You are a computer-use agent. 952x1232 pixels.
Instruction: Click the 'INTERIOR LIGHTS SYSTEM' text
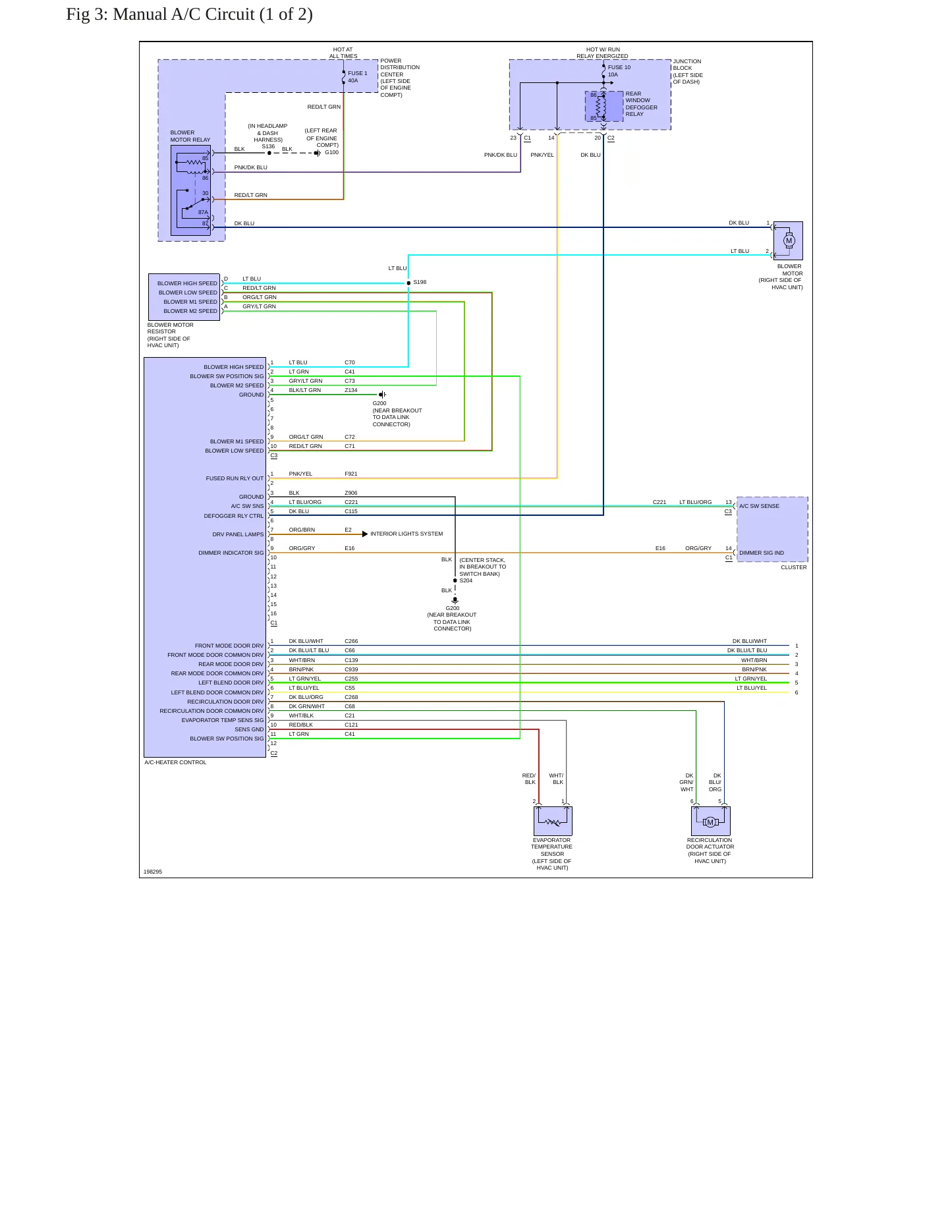coord(406,534)
